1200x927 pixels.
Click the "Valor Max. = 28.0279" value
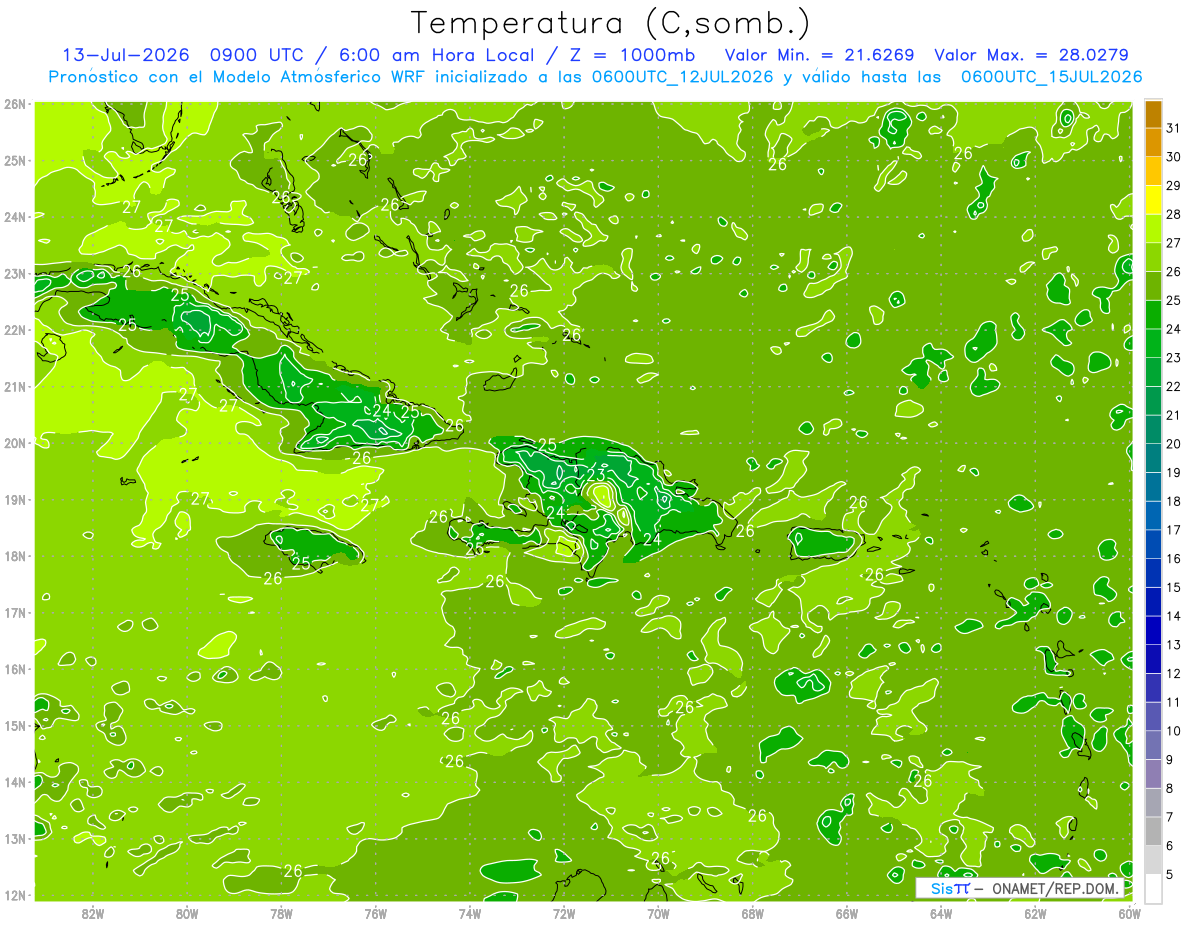pos(1031,55)
